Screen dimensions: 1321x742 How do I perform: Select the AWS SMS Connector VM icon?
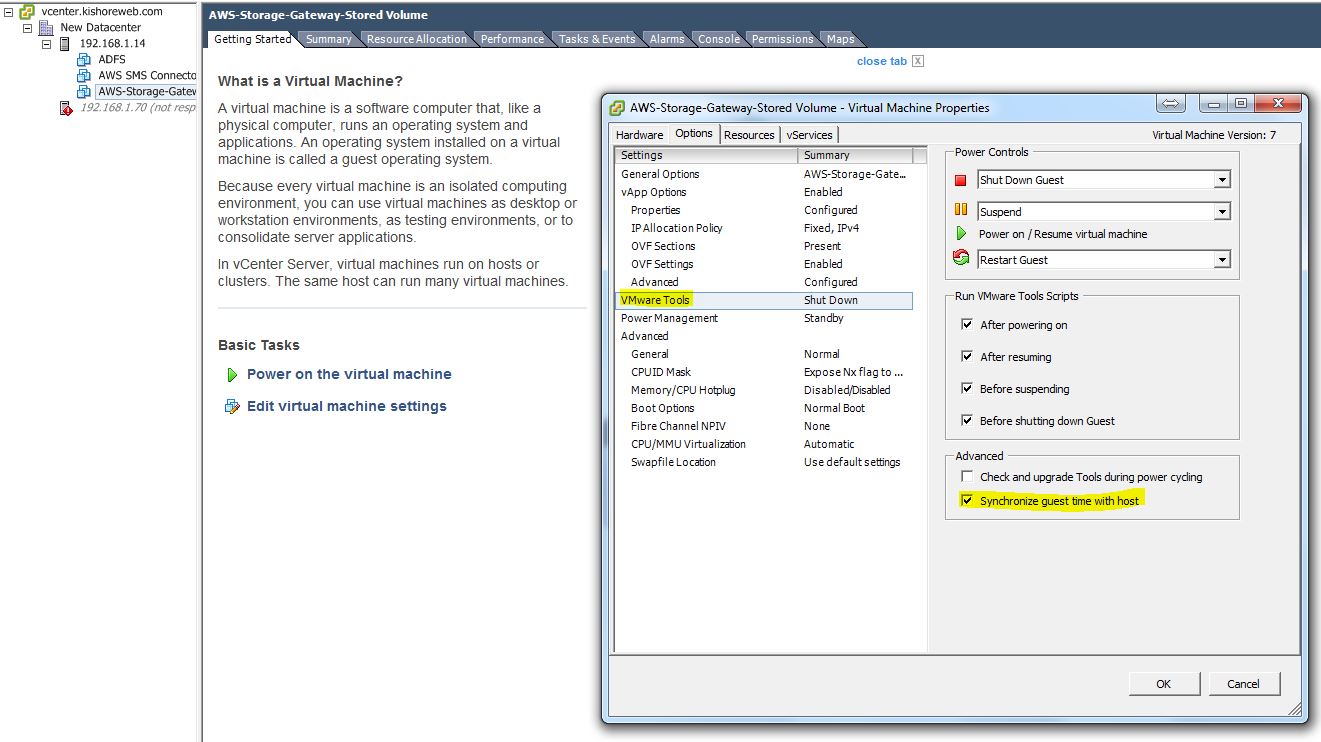[x=84, y=75]
